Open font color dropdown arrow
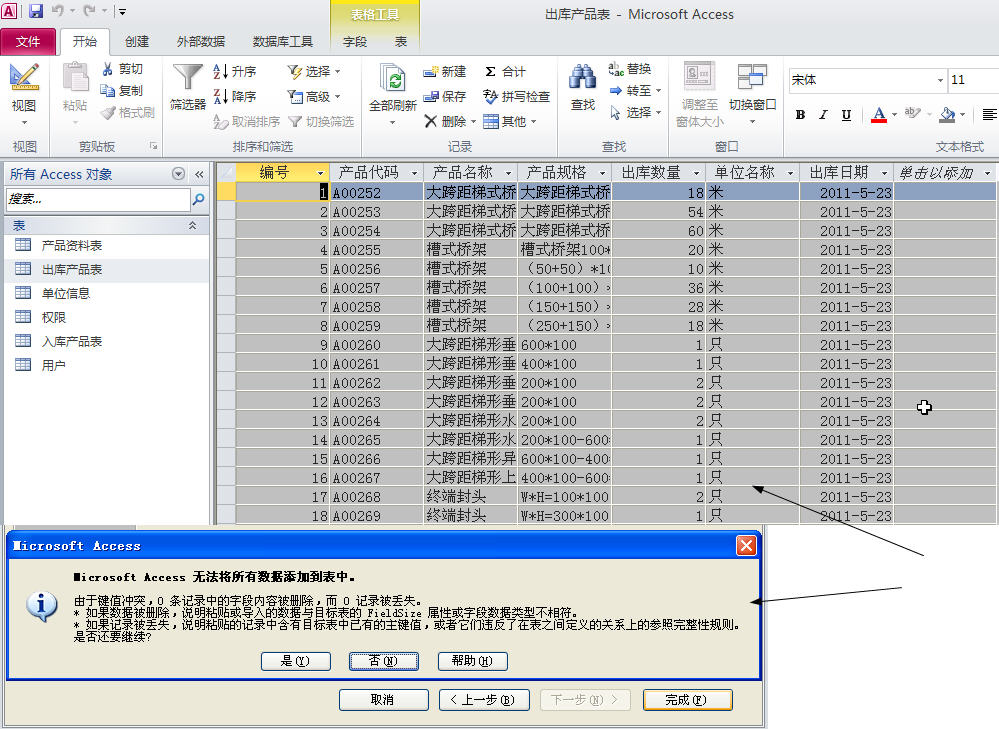The width and height of the screenshot is (999, 729). [x=895, y=115]
